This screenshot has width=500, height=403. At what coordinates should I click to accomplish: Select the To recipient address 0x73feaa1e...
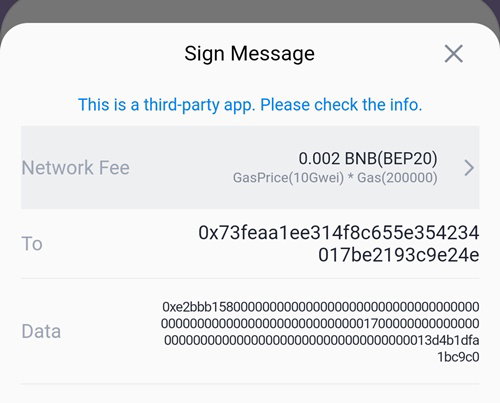pos(339,244)
